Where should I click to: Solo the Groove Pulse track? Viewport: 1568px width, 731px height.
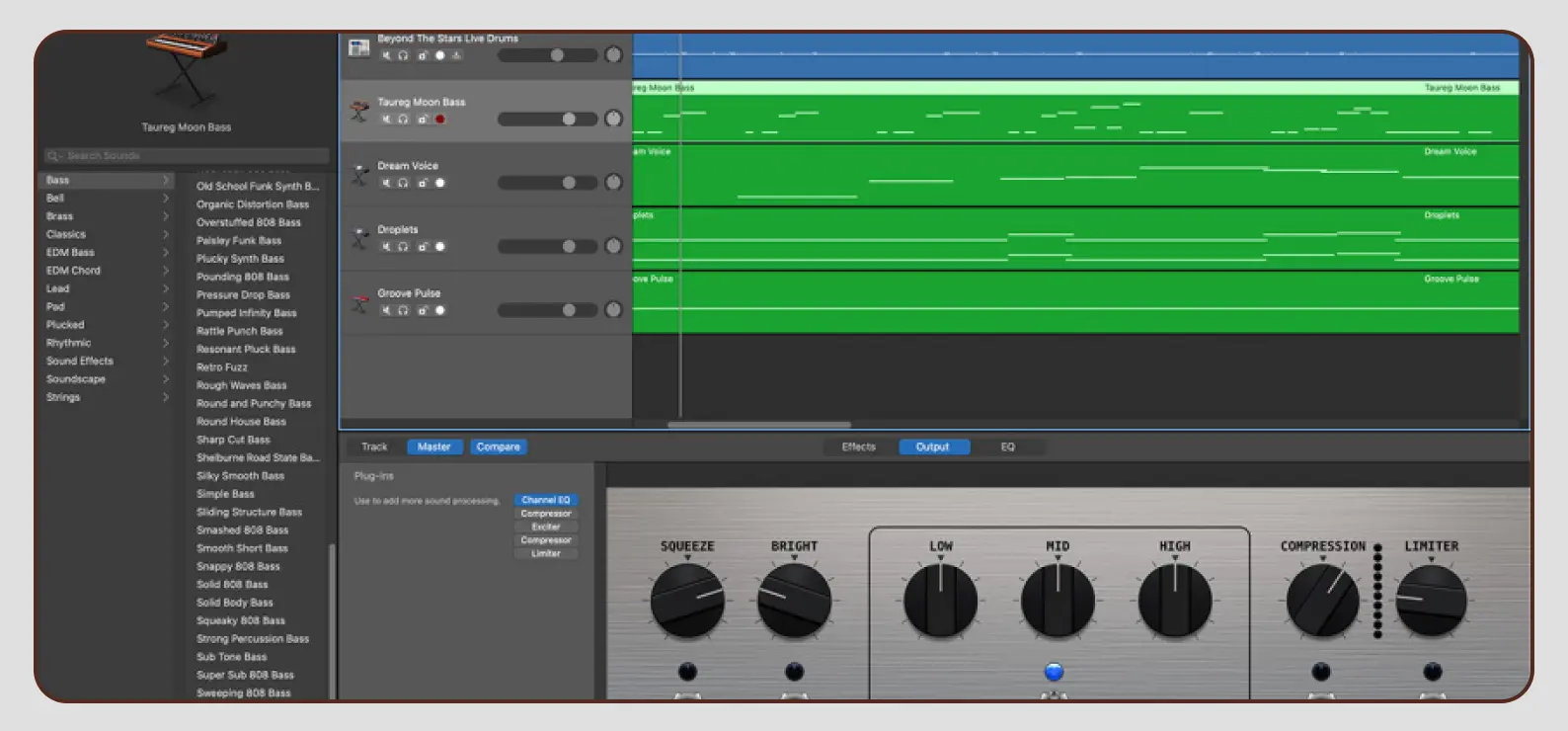403,310
